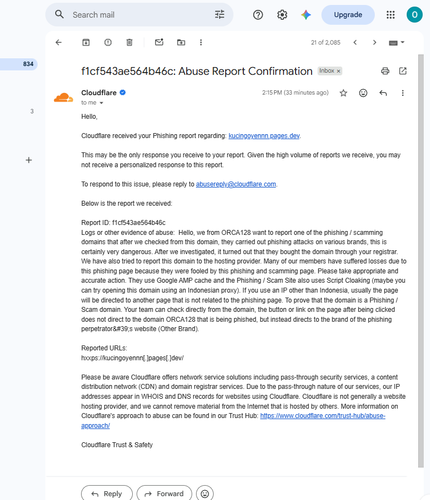Click the Upgrade button
The image size is (430, 500).
click(x=348, y=15)
